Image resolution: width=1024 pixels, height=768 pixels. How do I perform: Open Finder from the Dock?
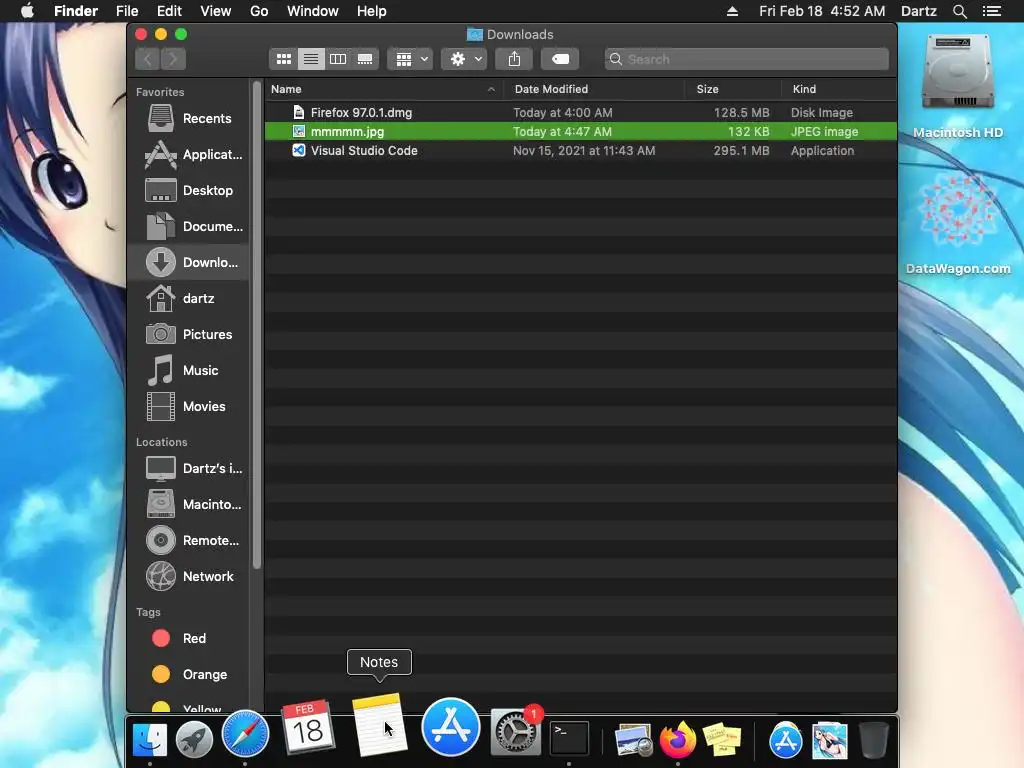tap(150, 741)
